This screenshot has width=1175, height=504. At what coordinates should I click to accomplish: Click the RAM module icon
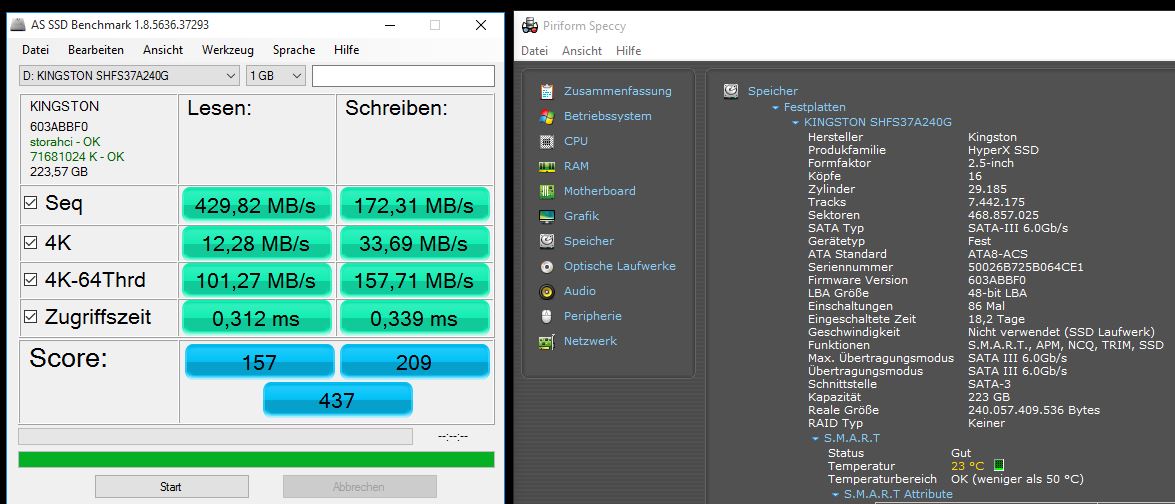547,166
